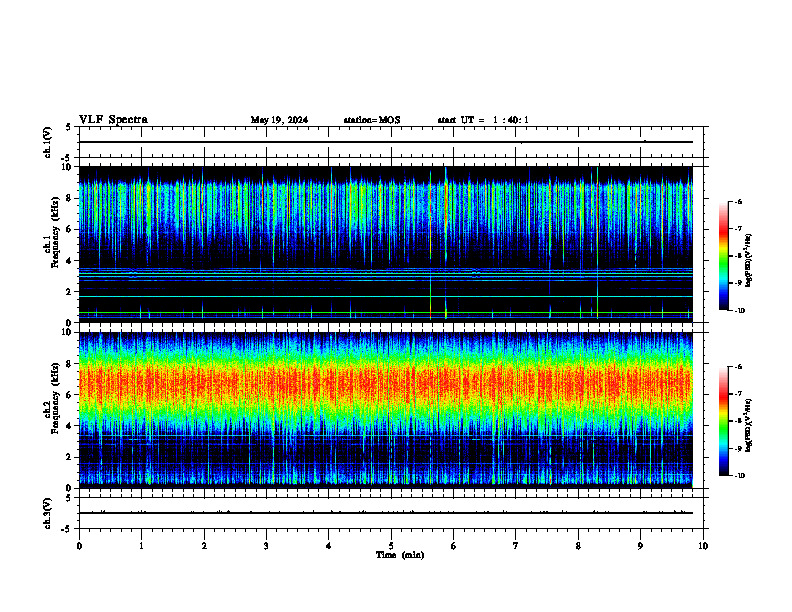Image resolution: width=792 pixels, height=612 pixels.
Task: Click the red-orange noise band in ch.2 spectrogram
Action: click(x=385, y=385)
